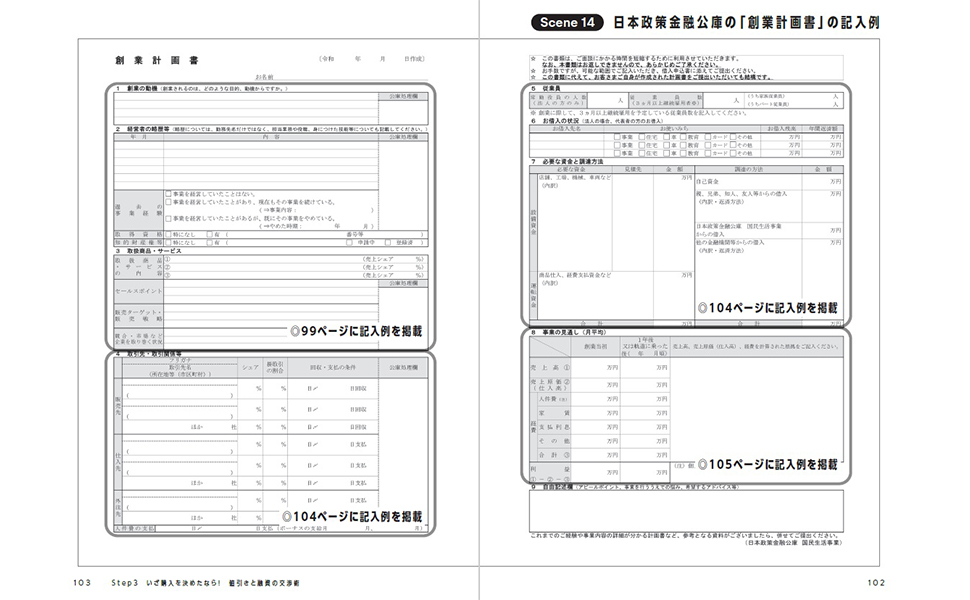This screenshot has width=970, height=600.
Task: Click the お借入先名 column header
Action: click(567, 129)
